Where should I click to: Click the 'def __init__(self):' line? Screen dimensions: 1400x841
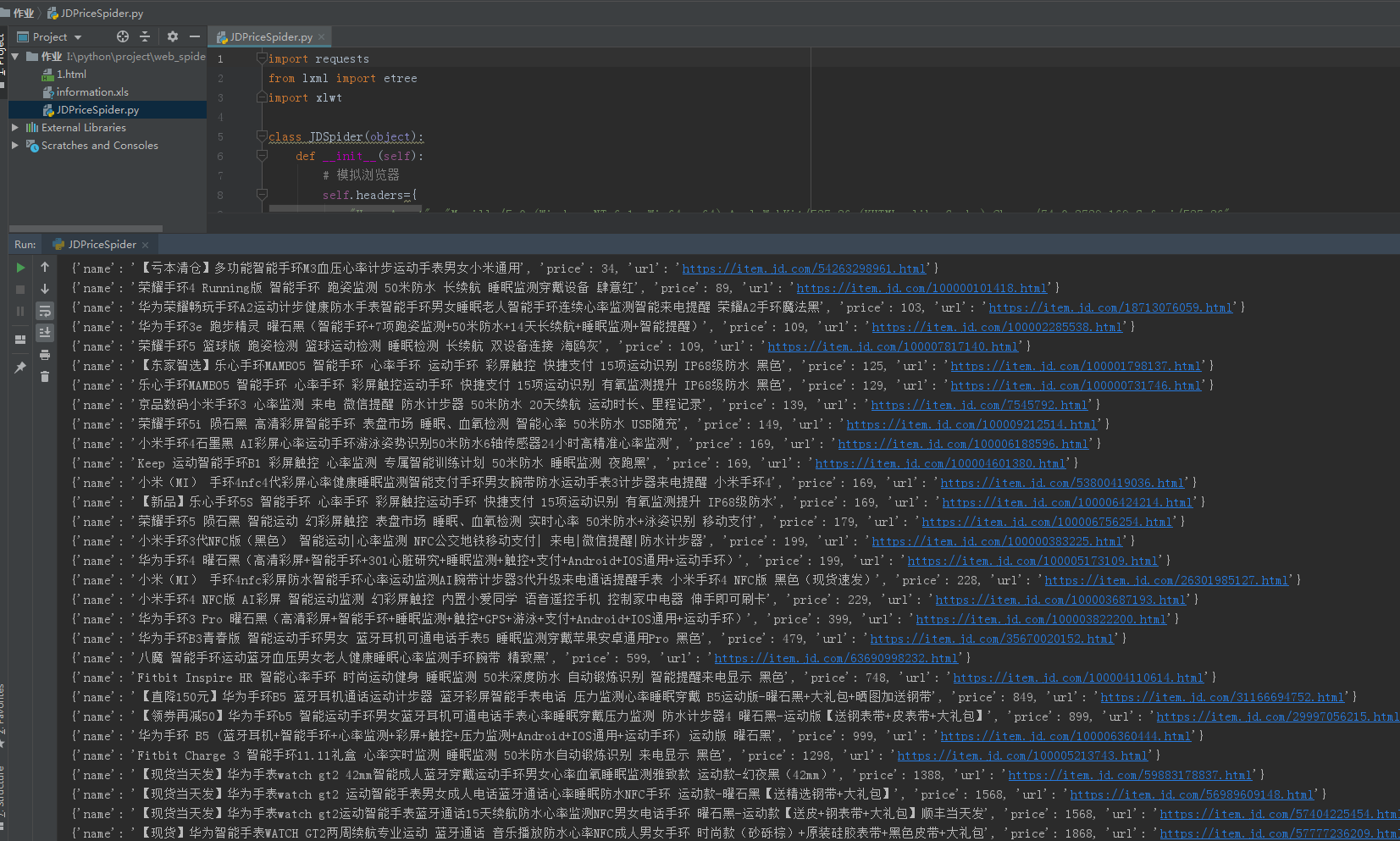coord(359,156)
